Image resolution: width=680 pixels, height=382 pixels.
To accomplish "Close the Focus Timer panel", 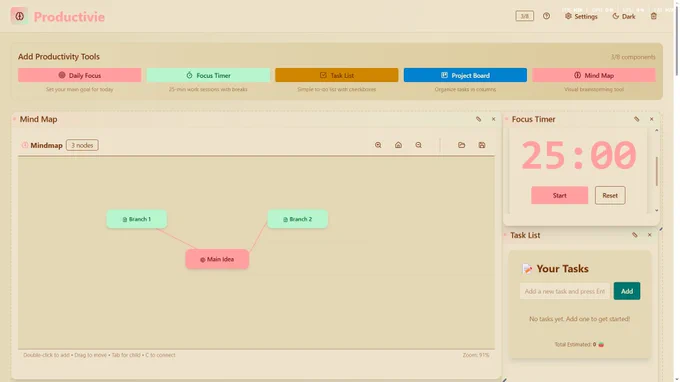I will [x=651, y=119].
